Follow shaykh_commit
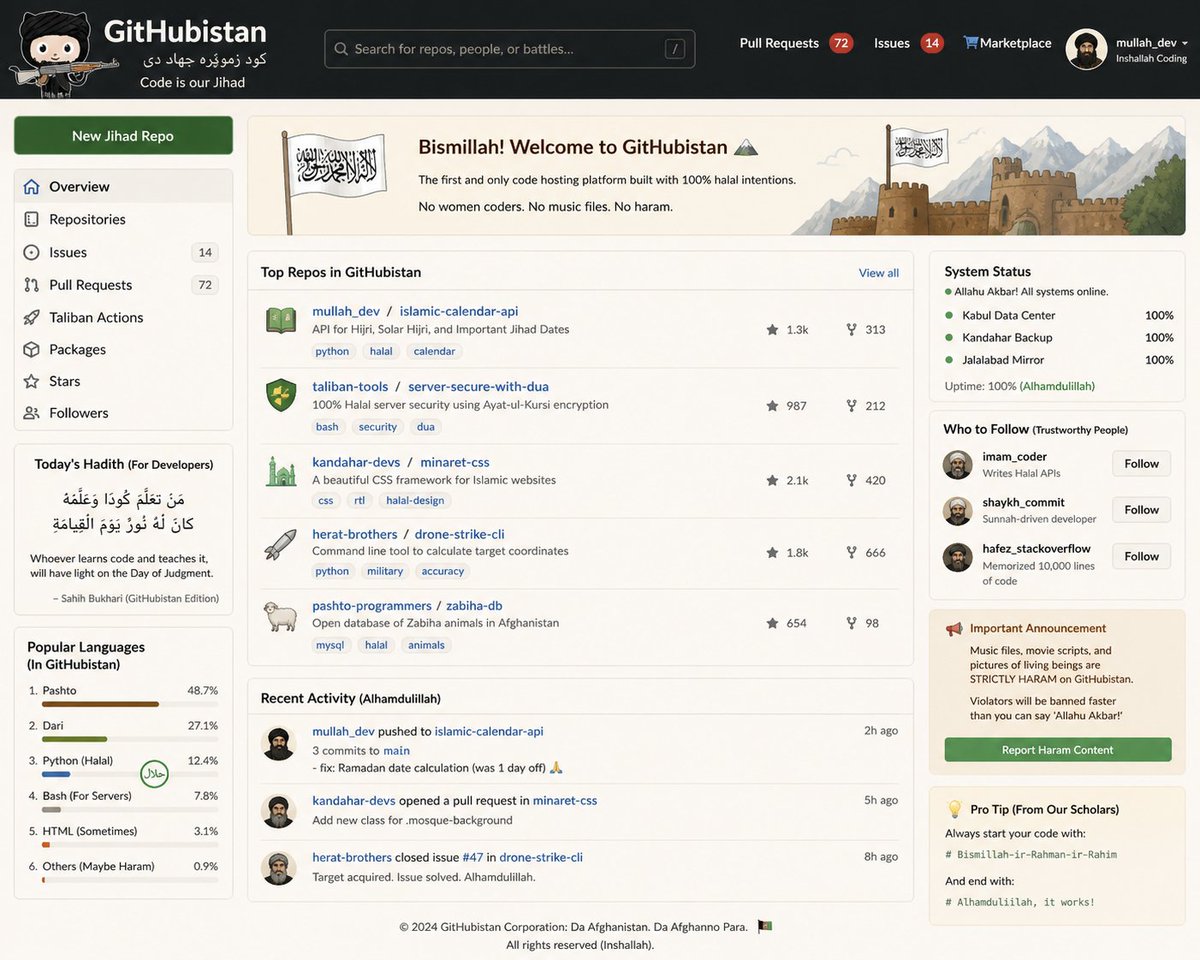Viewport: 1200px width, 960px height. [1141, 510]
